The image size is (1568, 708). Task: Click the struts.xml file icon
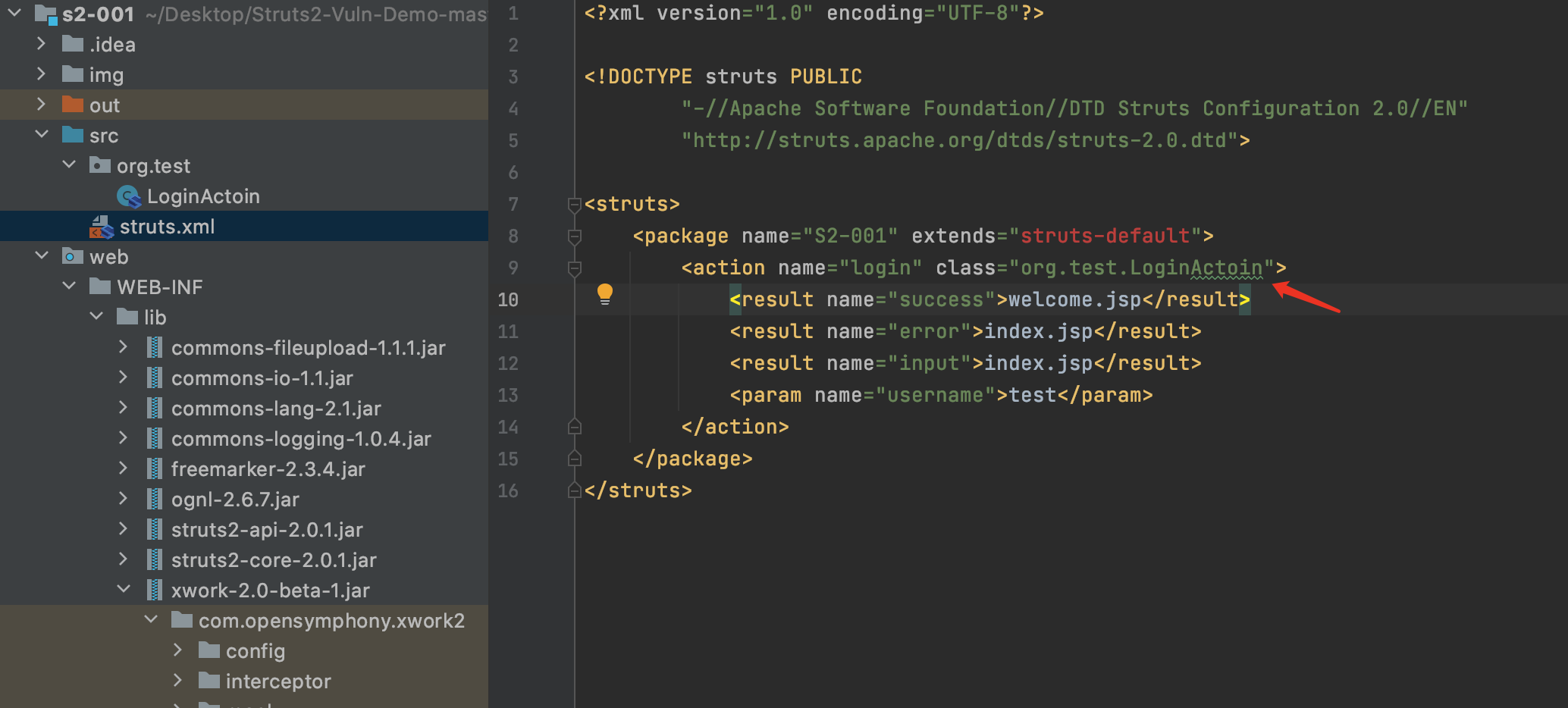tap(102, 227)
